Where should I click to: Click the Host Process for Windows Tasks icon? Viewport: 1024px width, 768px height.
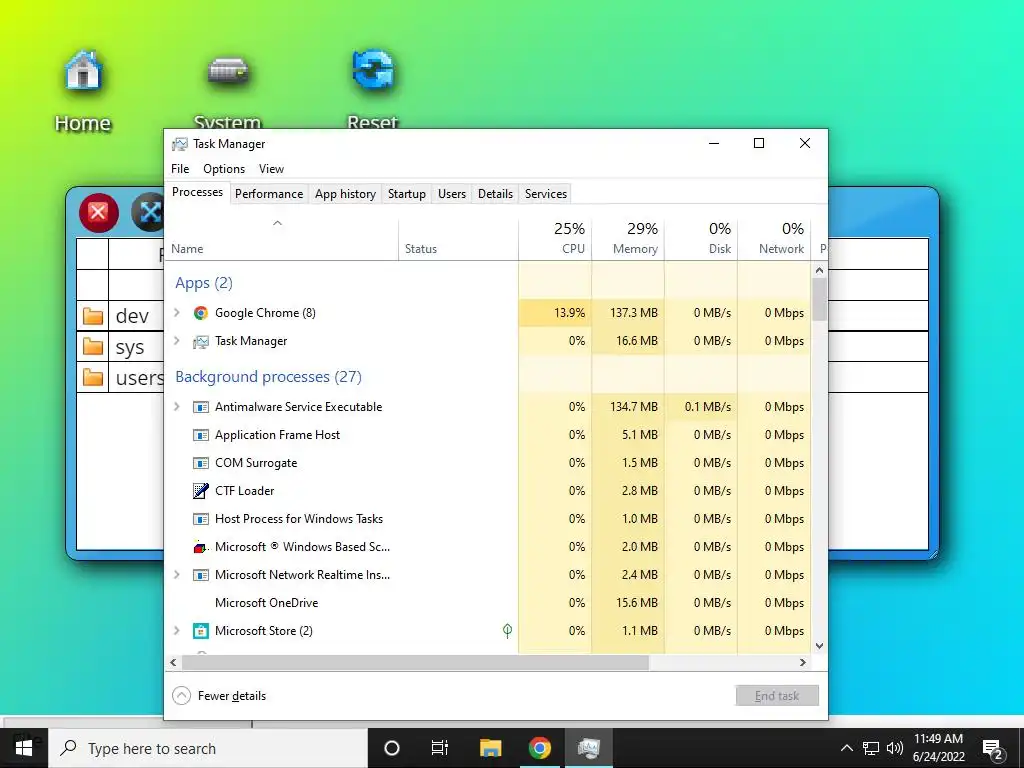[200, 519]
